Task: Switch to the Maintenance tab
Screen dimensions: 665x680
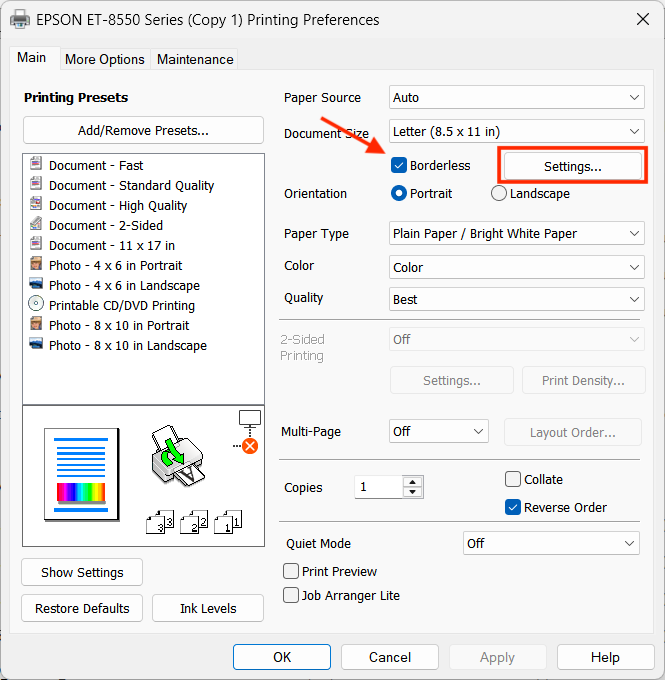Action: coord(195,59)
